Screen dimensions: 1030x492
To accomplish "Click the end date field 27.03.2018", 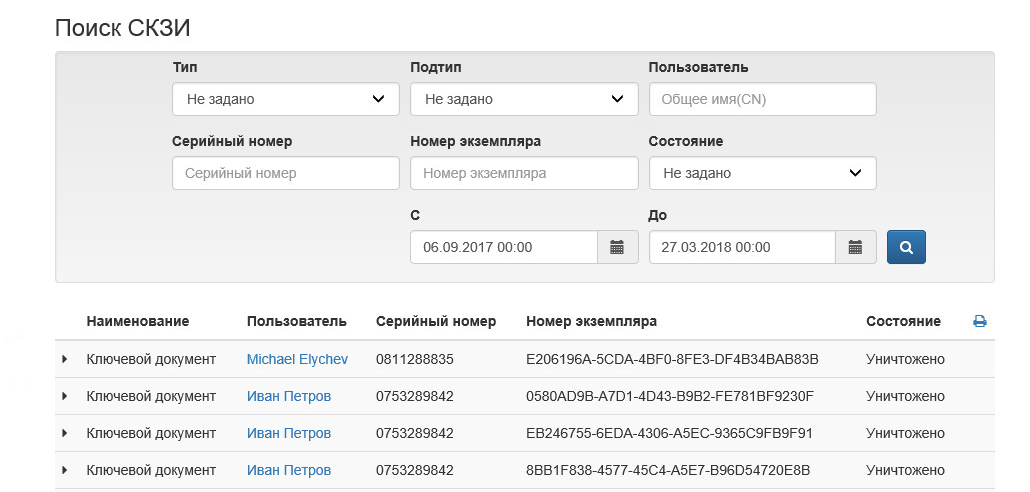I will (x=742, y=247).
